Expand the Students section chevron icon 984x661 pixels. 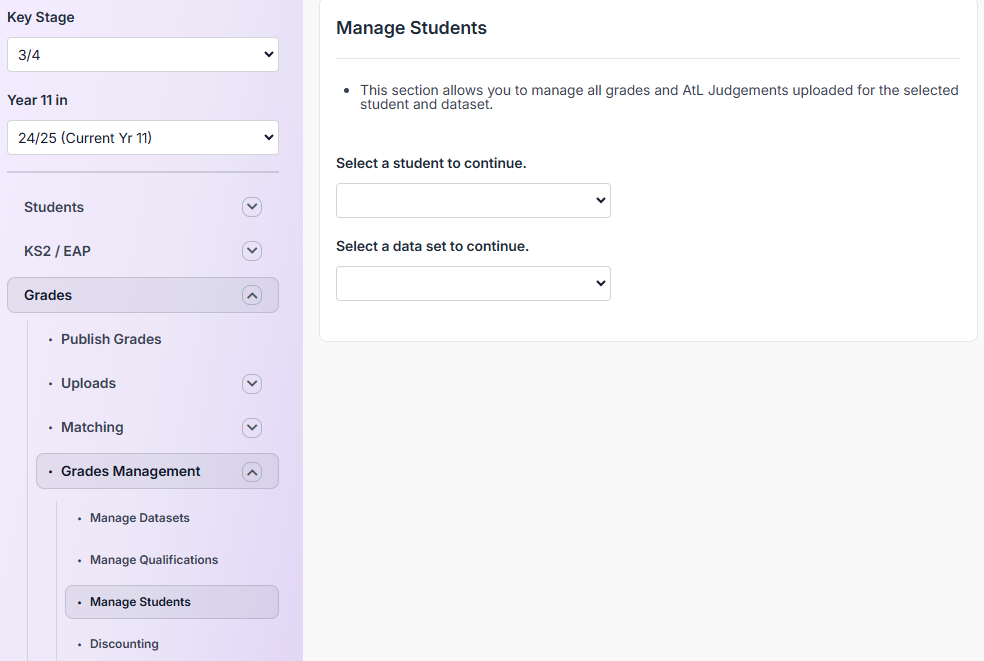252,207
